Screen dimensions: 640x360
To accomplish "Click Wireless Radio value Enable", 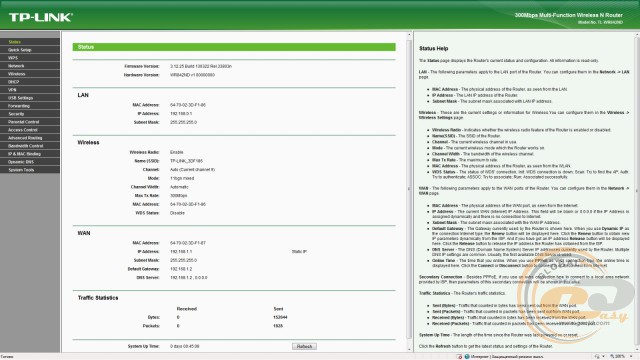I will click(x=176, y=152).
